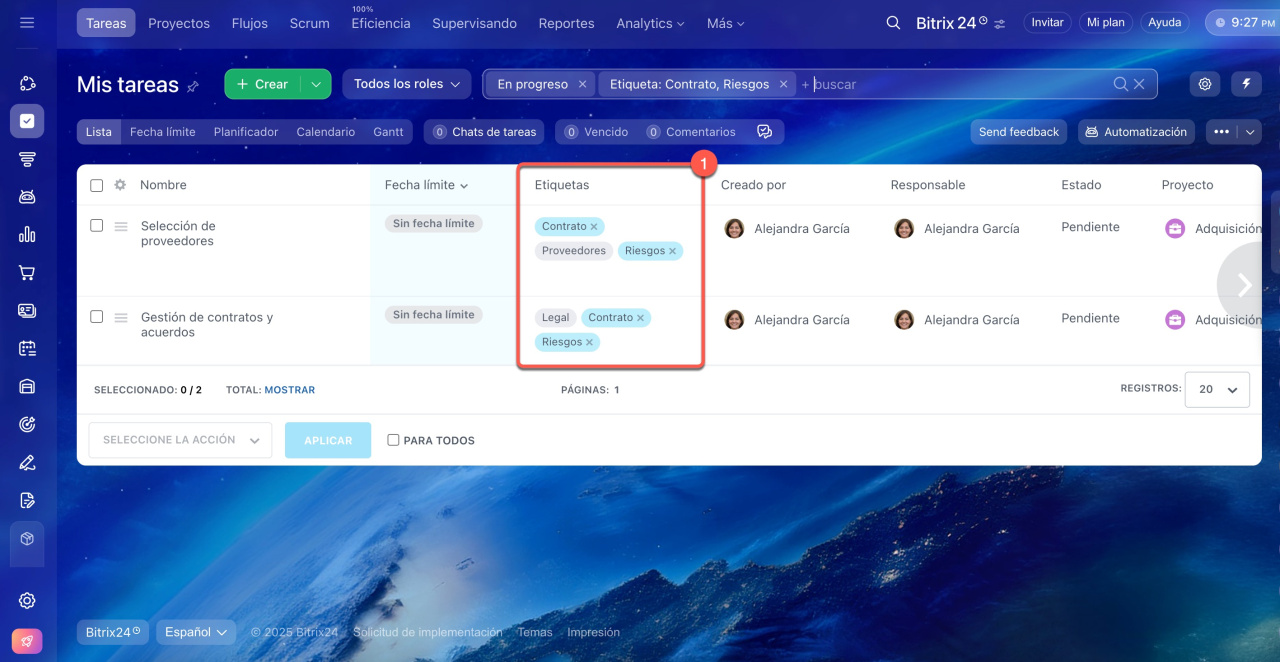1280x662 pixels.
Task: Click the lightning bolt robots icon
Action: (x=1246, y=84)
